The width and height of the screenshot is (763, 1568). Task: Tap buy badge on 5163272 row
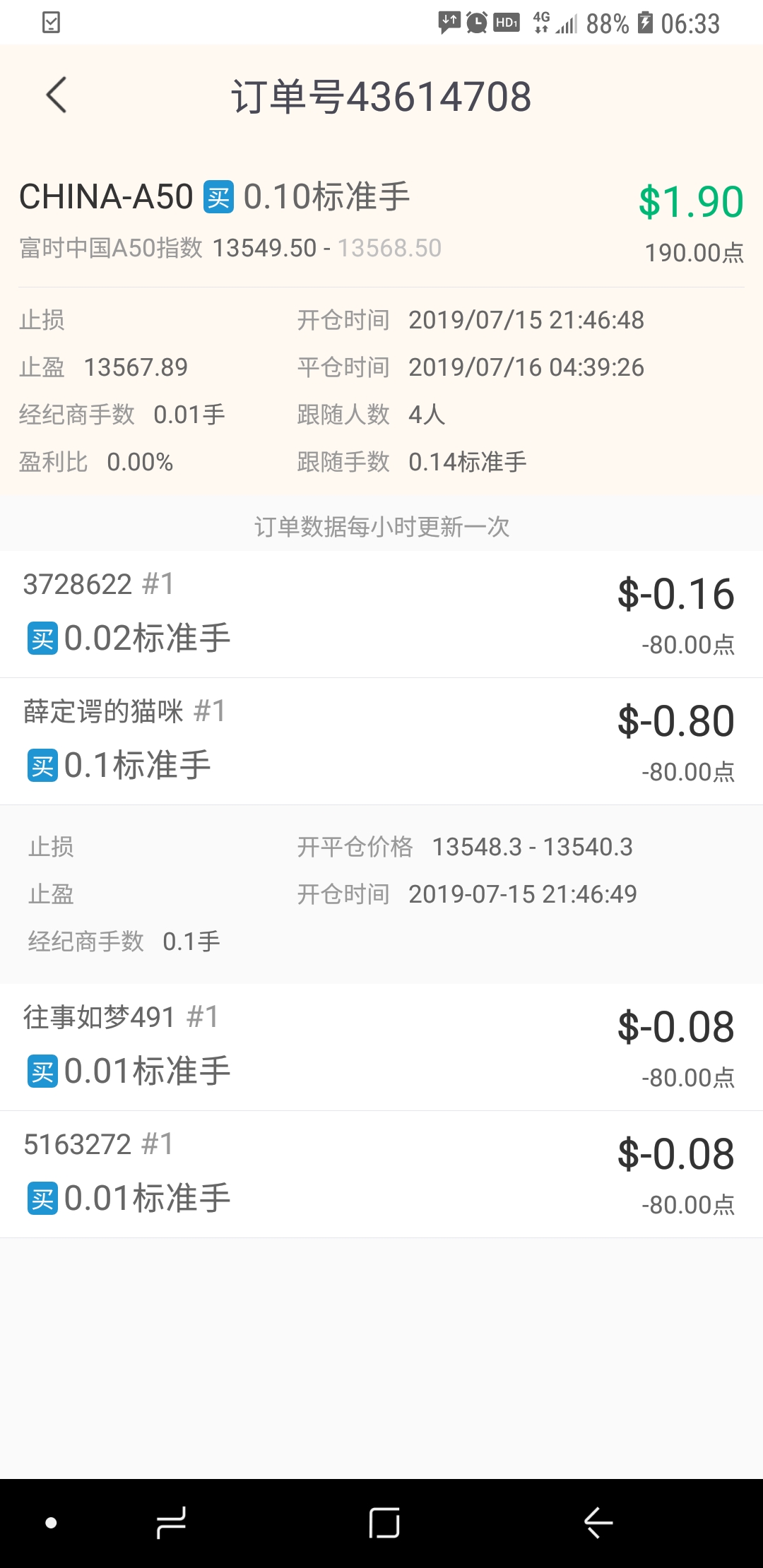pyautogui.click(x=42, y=1199)
